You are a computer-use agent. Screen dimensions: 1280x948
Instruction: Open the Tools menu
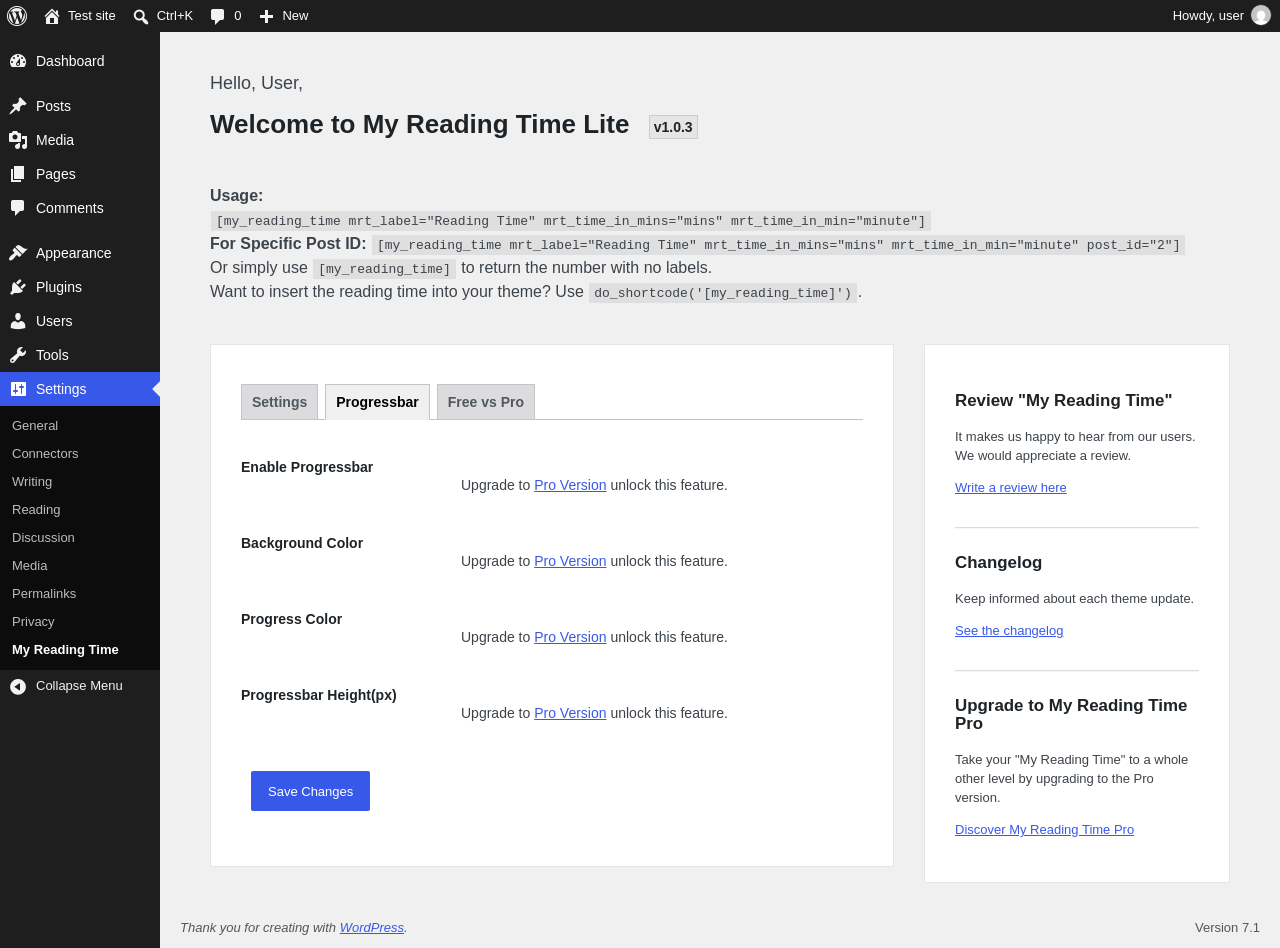pyautogui.click(x=80, y=355)
